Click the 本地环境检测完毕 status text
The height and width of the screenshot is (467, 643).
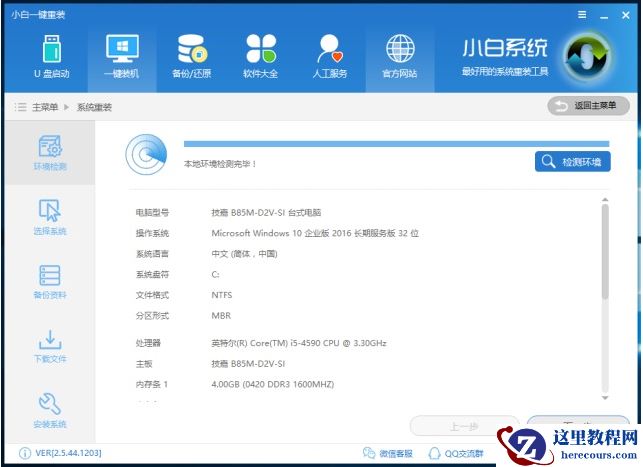tap(220, 164)
